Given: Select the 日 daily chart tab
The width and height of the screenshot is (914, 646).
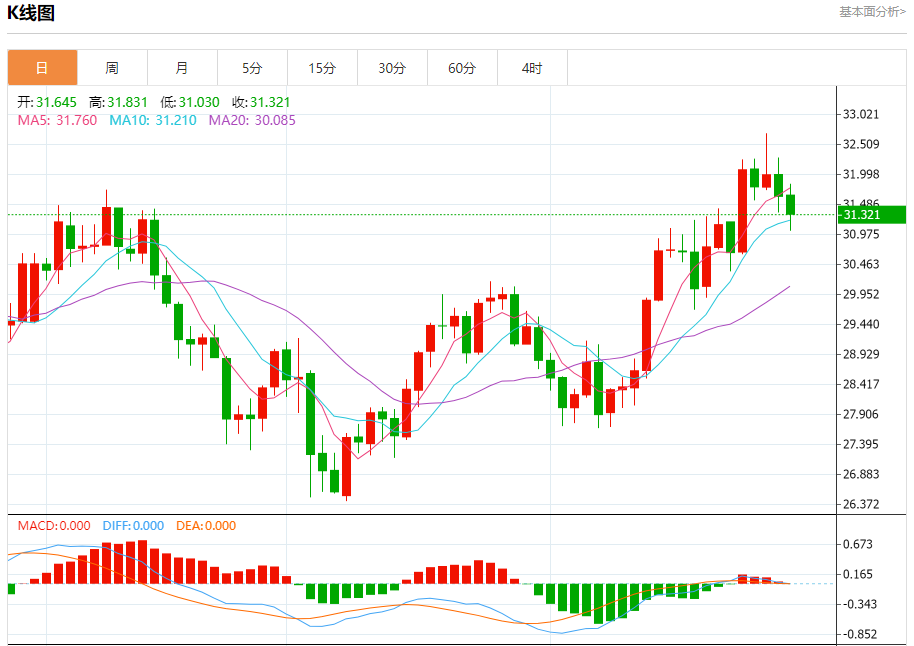Looking at the screenshot, I should pos(43,68).
